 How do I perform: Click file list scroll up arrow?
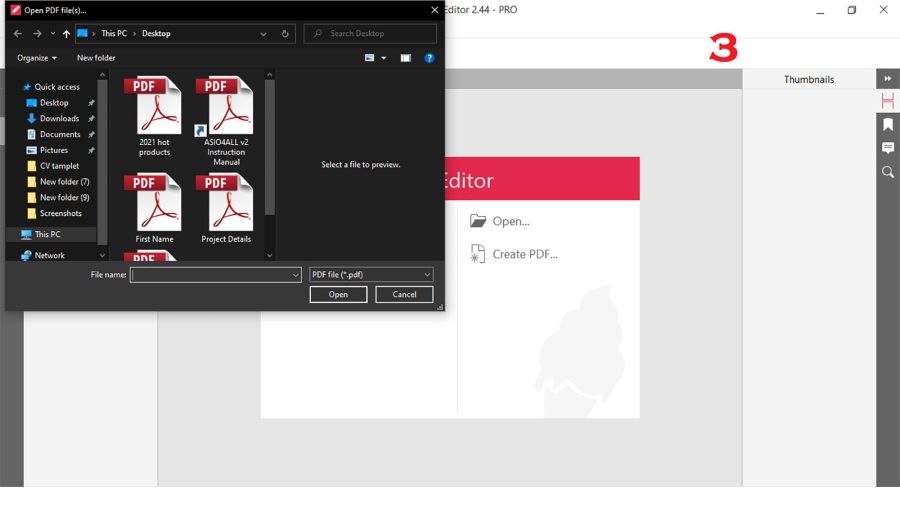(270, 75)
